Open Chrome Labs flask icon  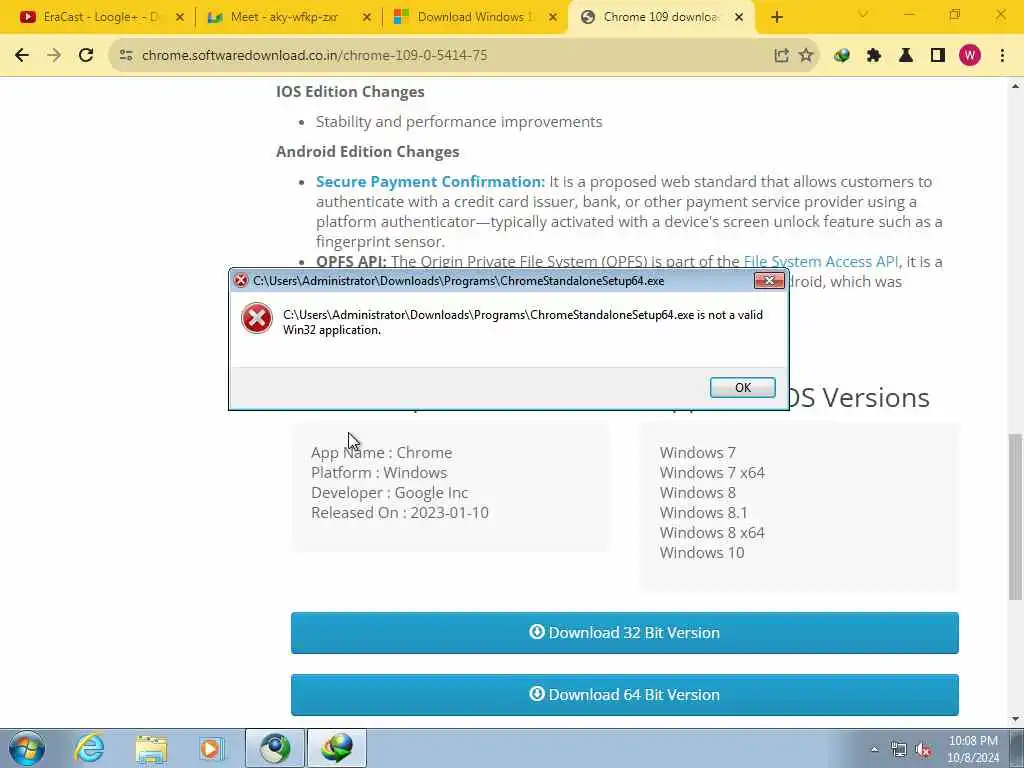(906, 56)
